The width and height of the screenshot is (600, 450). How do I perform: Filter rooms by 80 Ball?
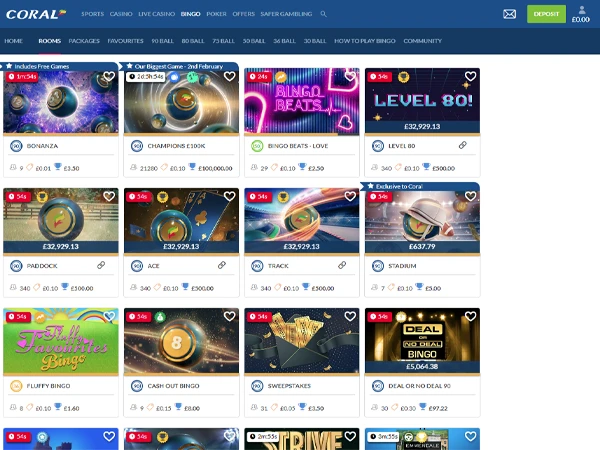click(x=193, y=41)
